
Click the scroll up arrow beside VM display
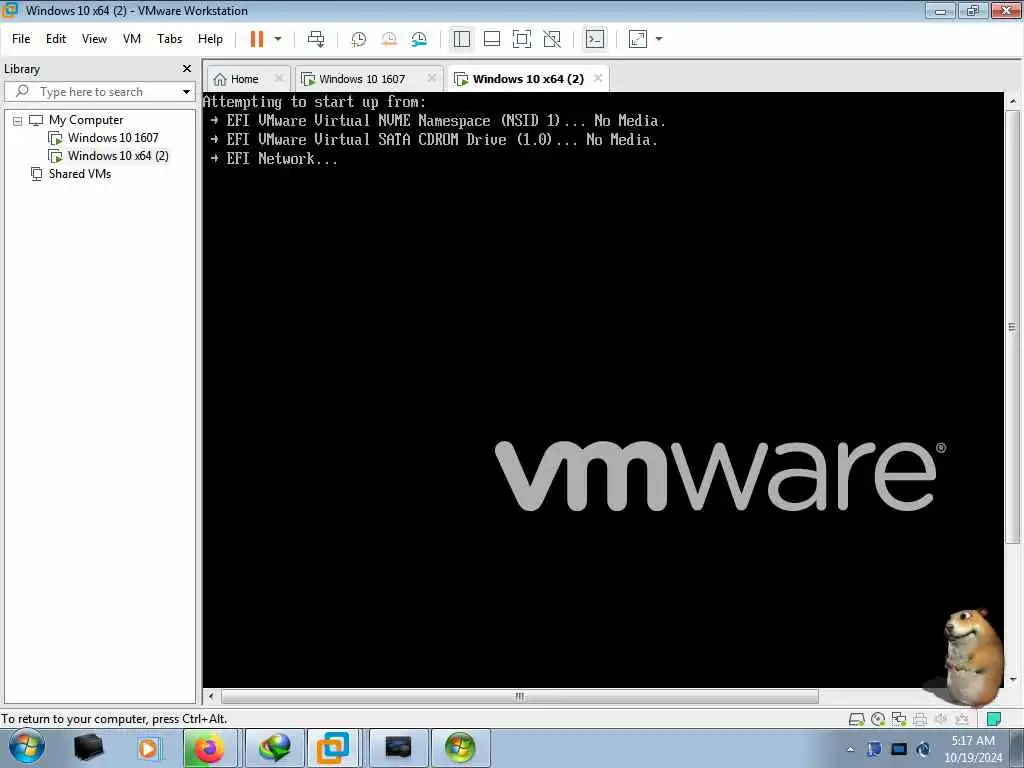(1013, 101)
